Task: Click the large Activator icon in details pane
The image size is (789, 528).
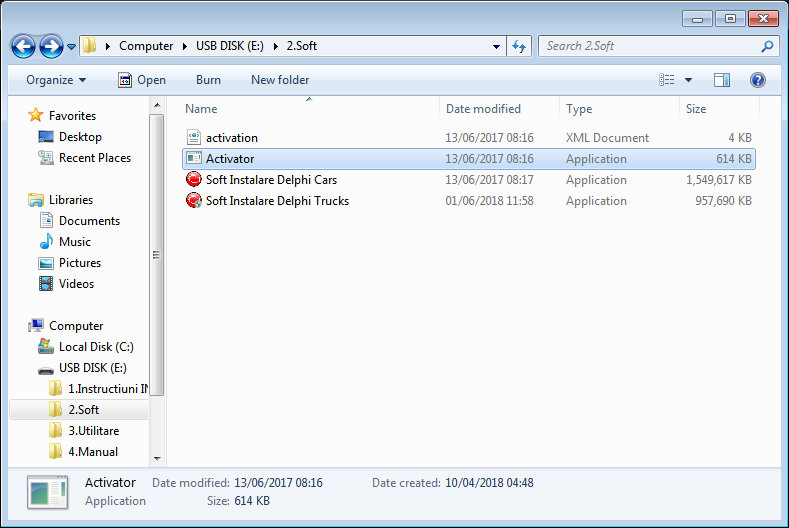Action: 48,492
